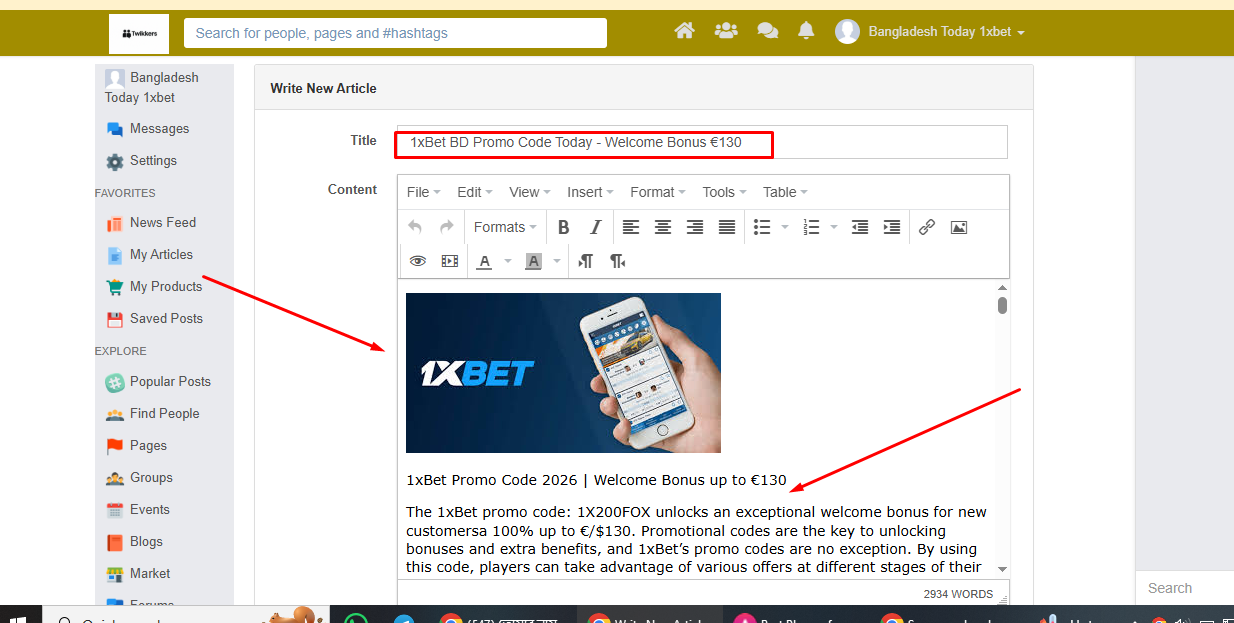Open Settings in the sidebar
This screenshot has height=623, width=1234.
point(153,161)
